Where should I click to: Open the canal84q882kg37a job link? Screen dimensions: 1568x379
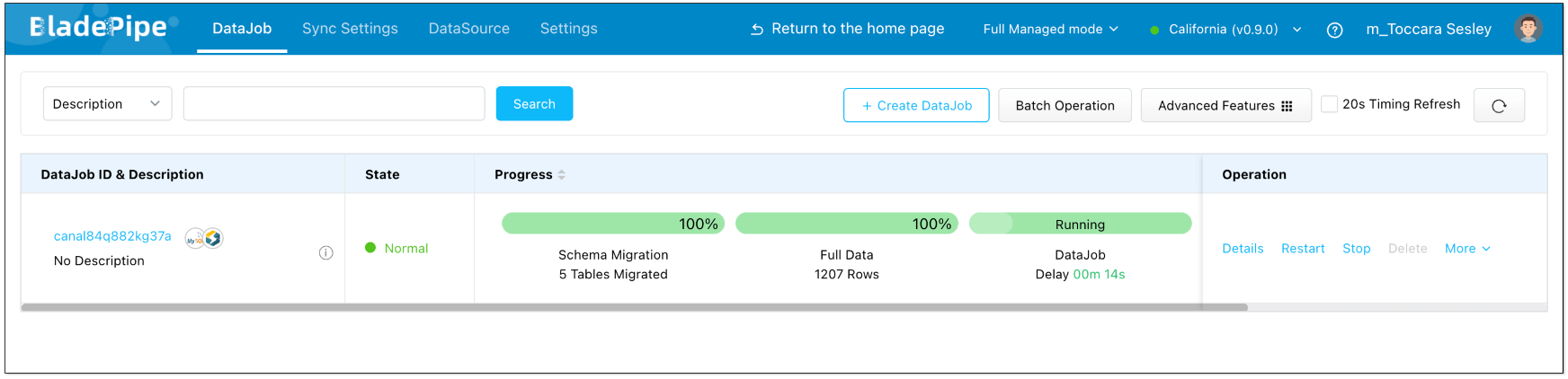112,236
